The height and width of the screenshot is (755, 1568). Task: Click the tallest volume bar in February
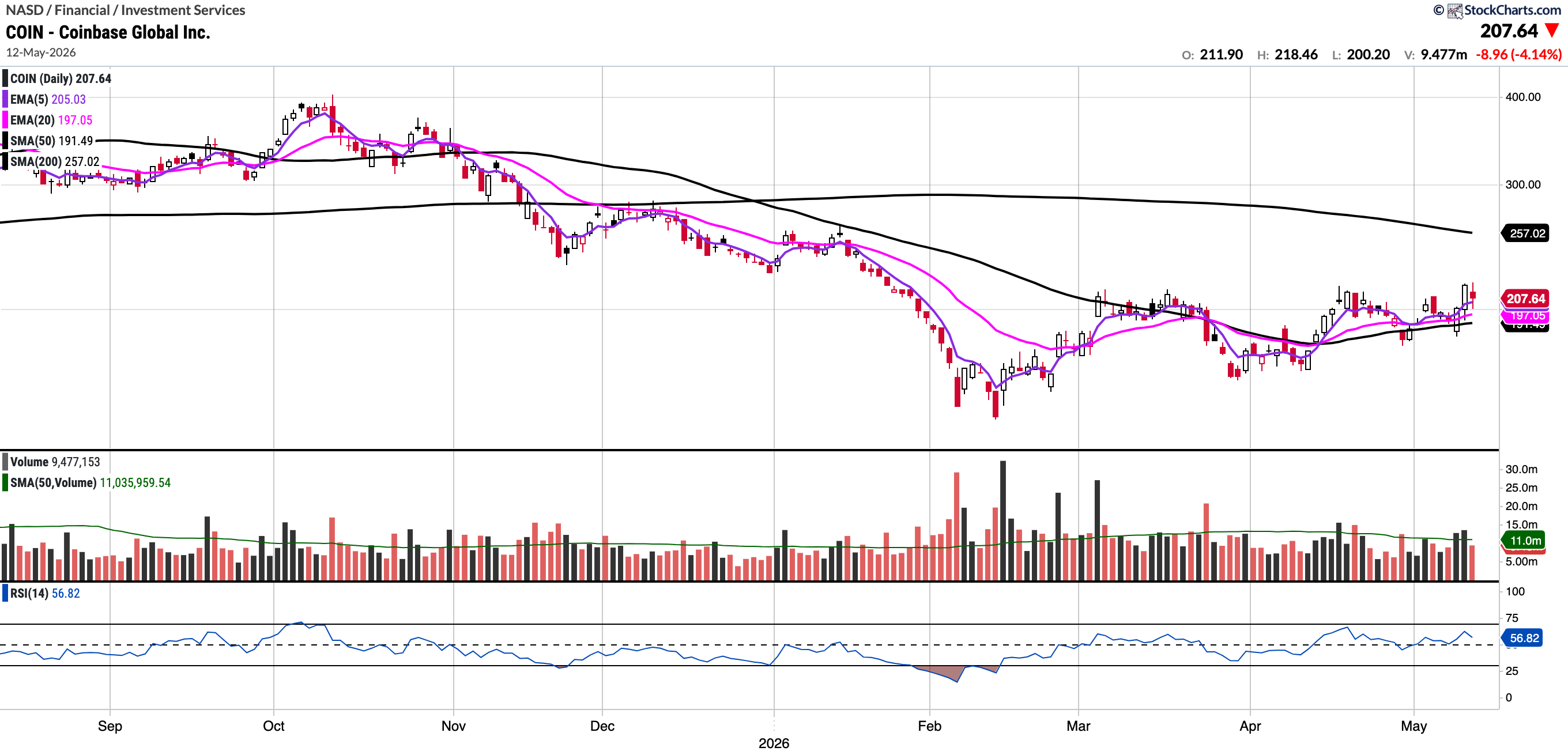pyautogui.click(x=1003, y=521)
